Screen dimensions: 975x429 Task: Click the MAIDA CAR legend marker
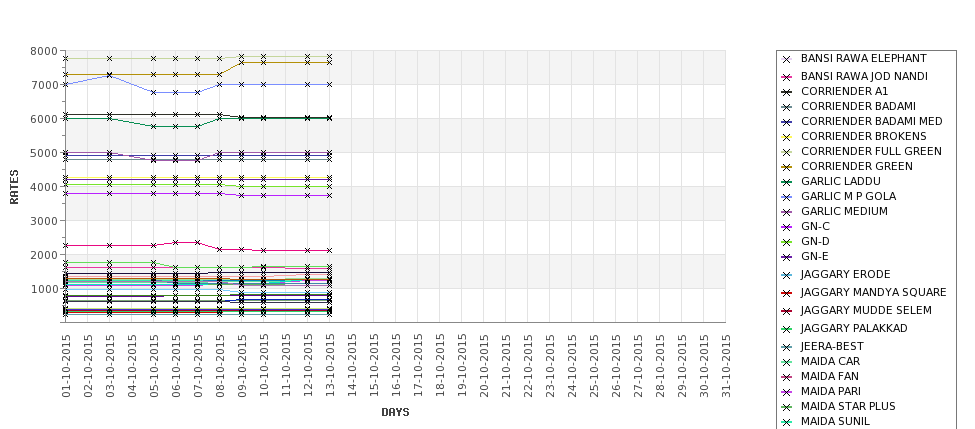(787, 362)
